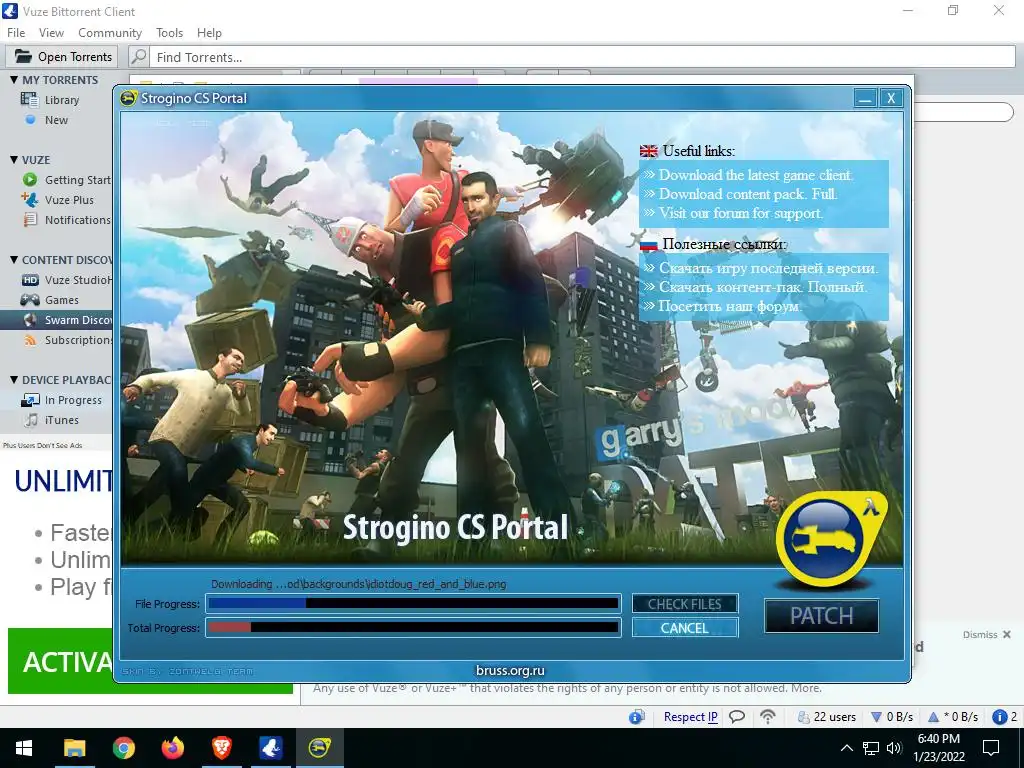Open the Subscriptions RSS icon

[x=30, y=340]
